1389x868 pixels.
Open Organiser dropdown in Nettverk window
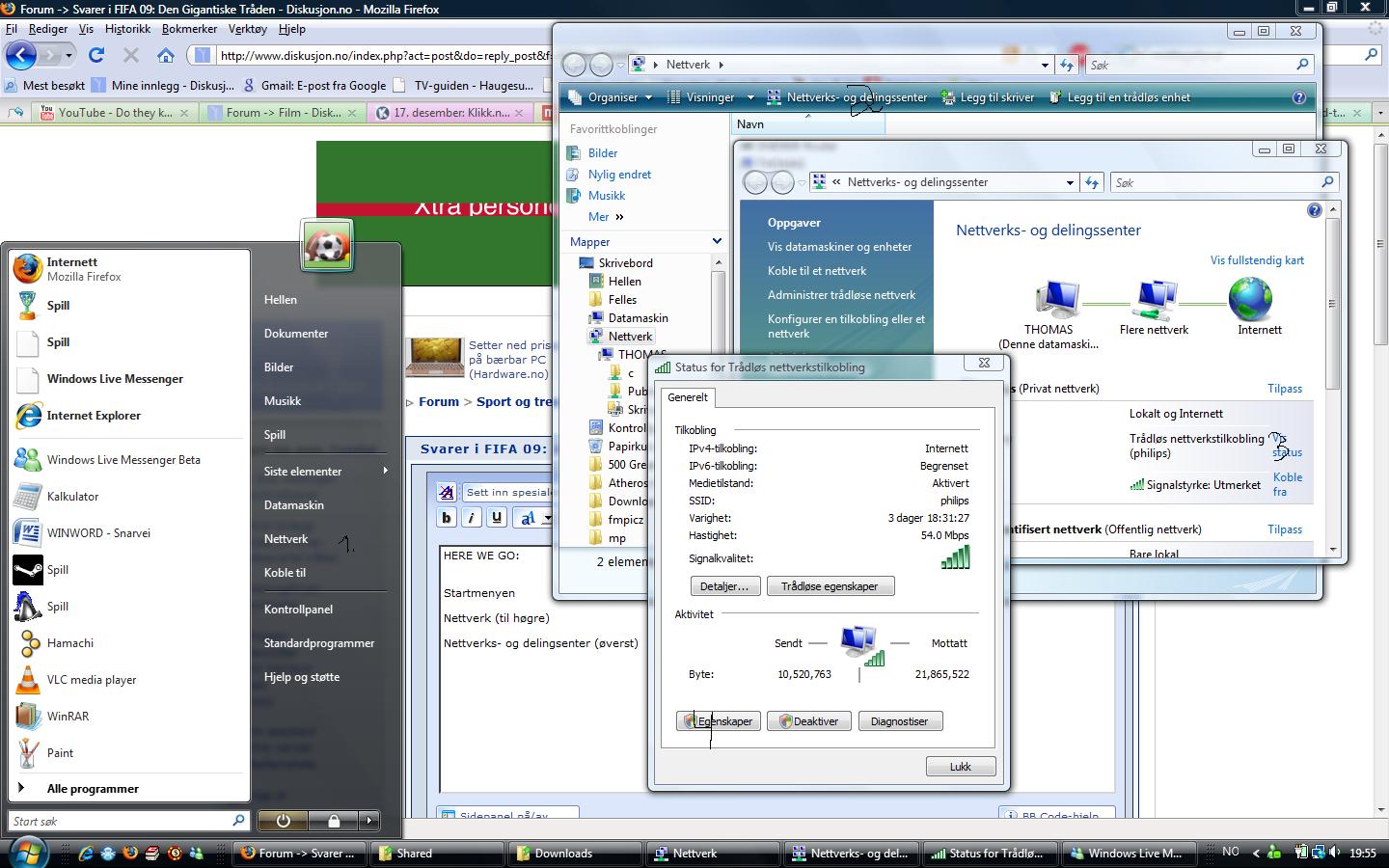coord(611,97)
